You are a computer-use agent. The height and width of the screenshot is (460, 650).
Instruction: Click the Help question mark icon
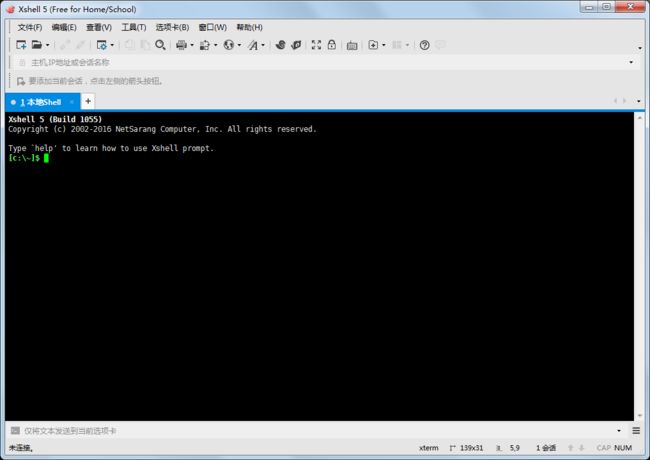click(x=424, y=45)
